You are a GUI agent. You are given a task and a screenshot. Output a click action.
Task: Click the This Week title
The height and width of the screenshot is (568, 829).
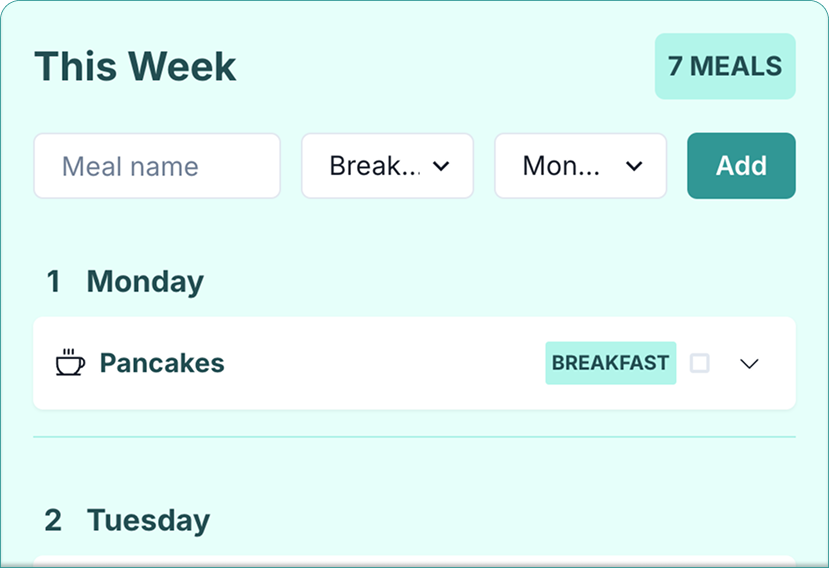[x=135, y=67]
